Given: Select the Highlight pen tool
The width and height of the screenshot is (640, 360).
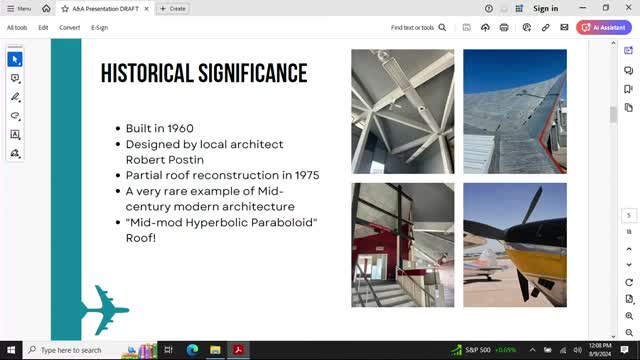Looking at the screenshot, I should (15, 97).
